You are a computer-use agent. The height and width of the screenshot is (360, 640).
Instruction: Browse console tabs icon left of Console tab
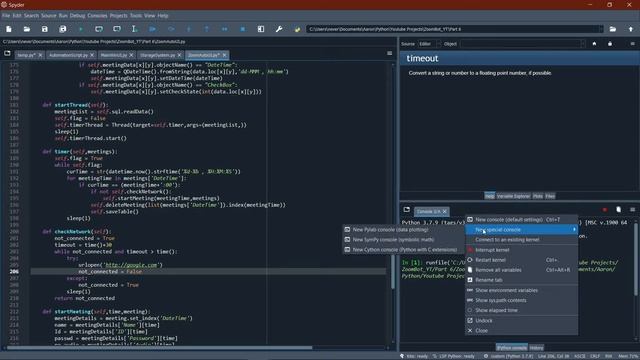[407, 210]
